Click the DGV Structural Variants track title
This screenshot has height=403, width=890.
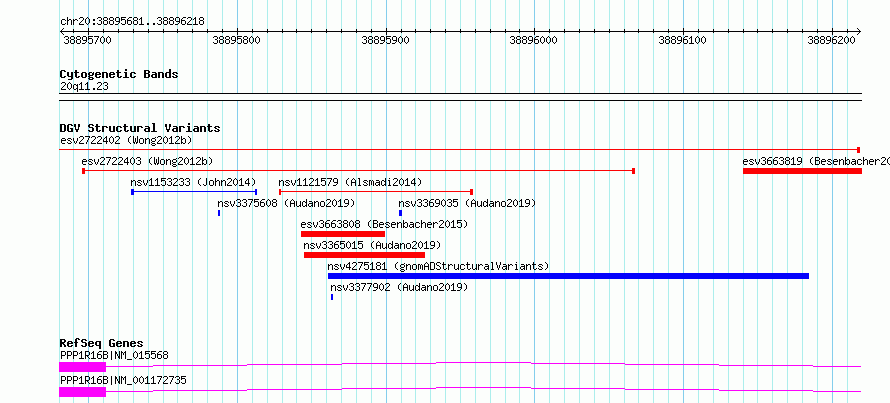(x=140, y=128)
